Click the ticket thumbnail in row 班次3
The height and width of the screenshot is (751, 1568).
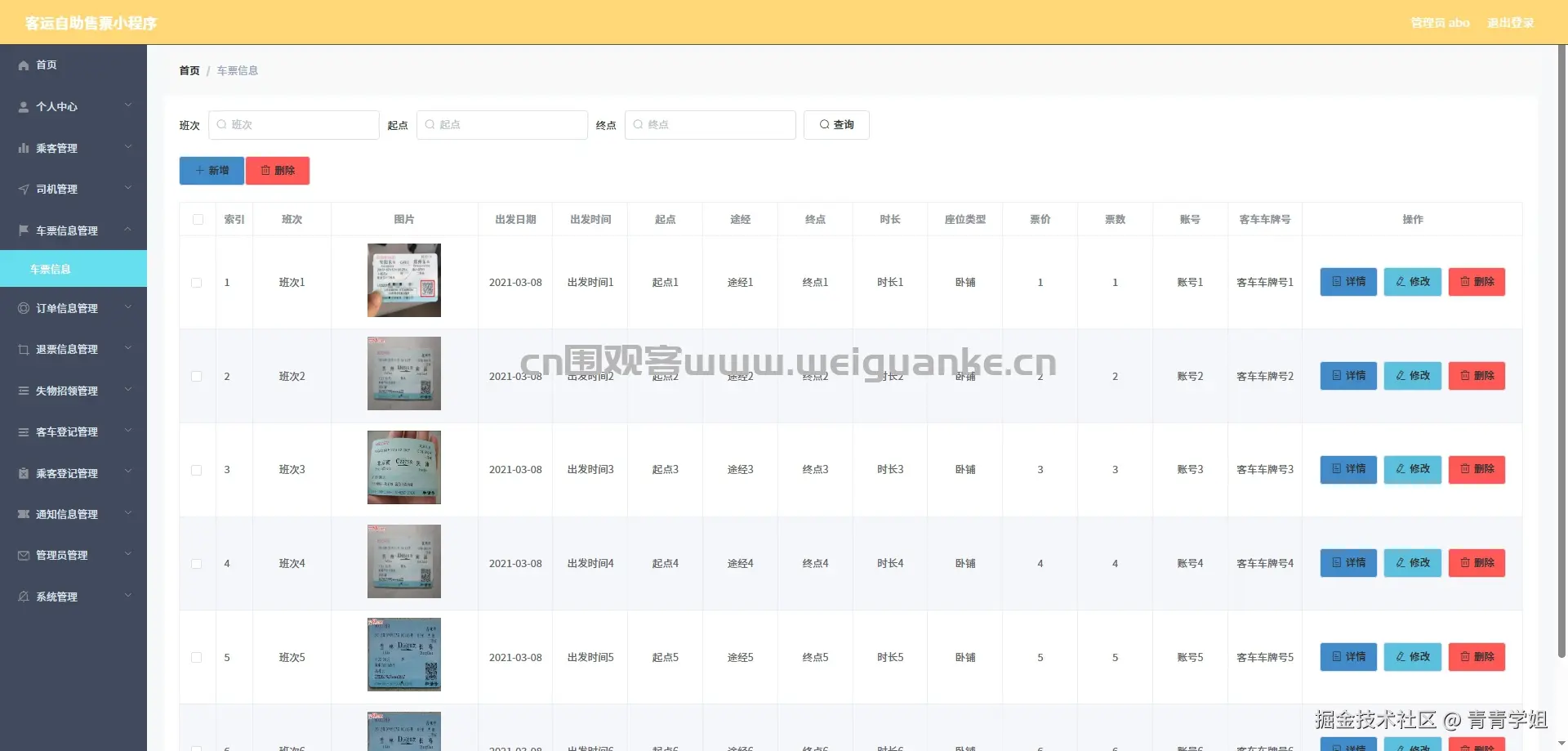tap(404, 467)
